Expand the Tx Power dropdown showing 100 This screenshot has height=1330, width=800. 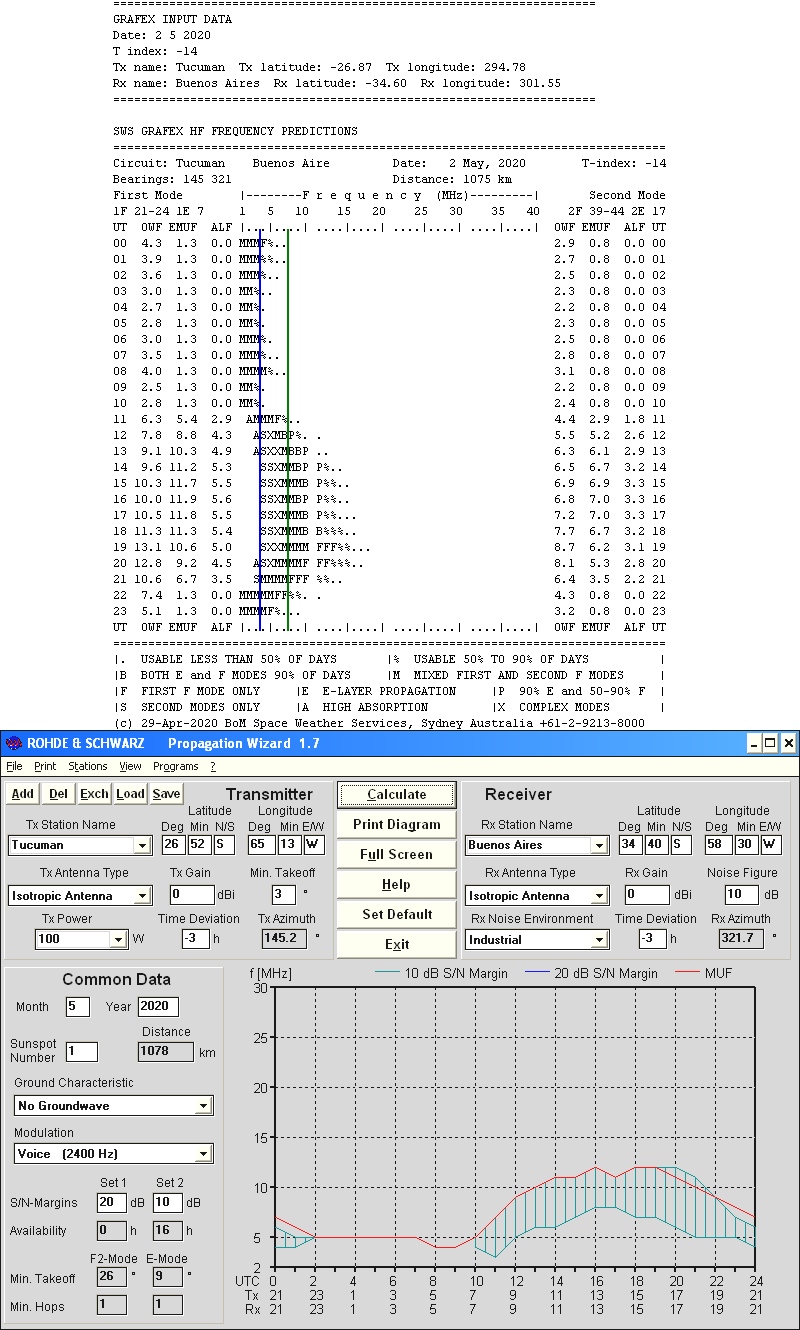click(118, 940)
